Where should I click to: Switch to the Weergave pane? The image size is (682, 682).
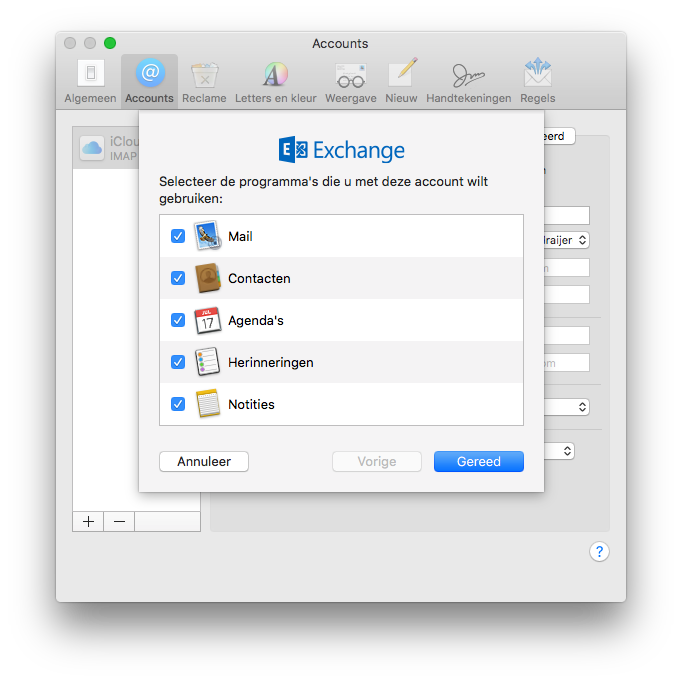pyautogui.click(x=351, y=82)
